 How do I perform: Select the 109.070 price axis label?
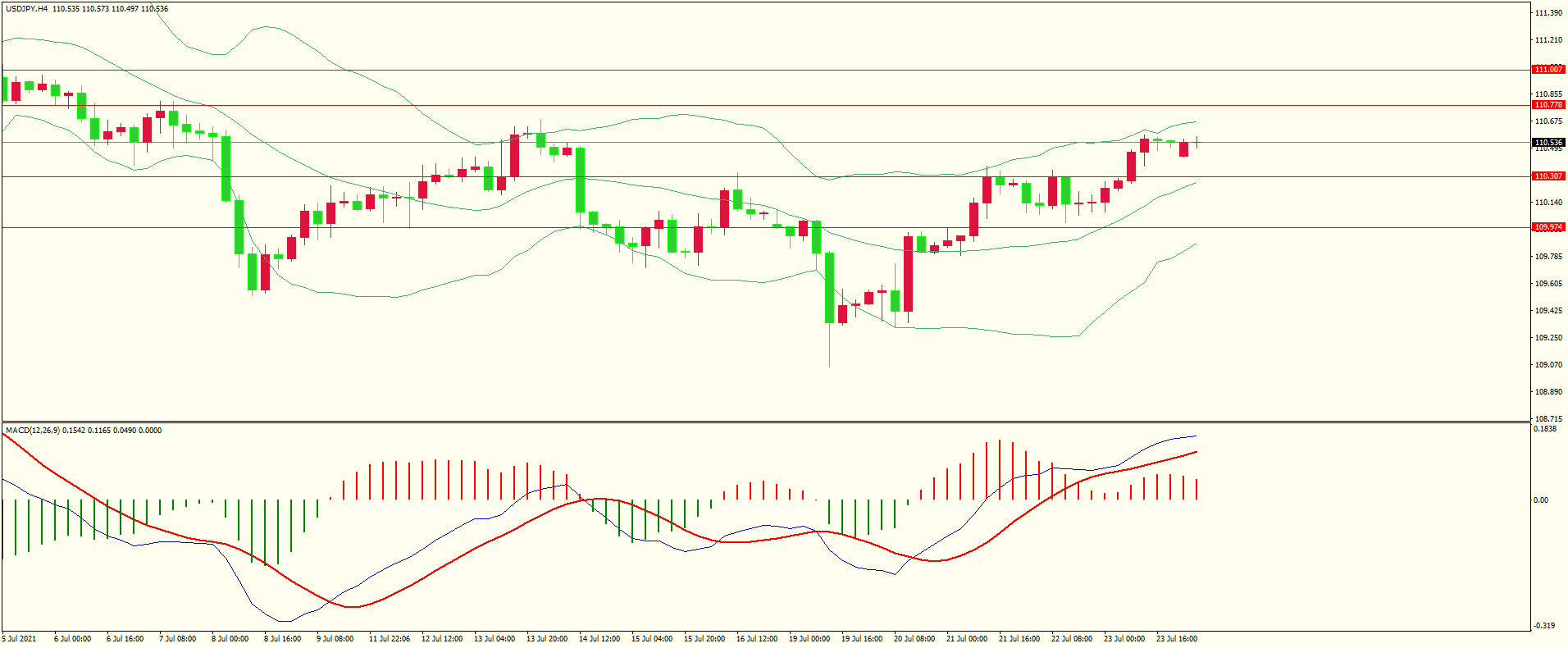tap(1548, 365)
